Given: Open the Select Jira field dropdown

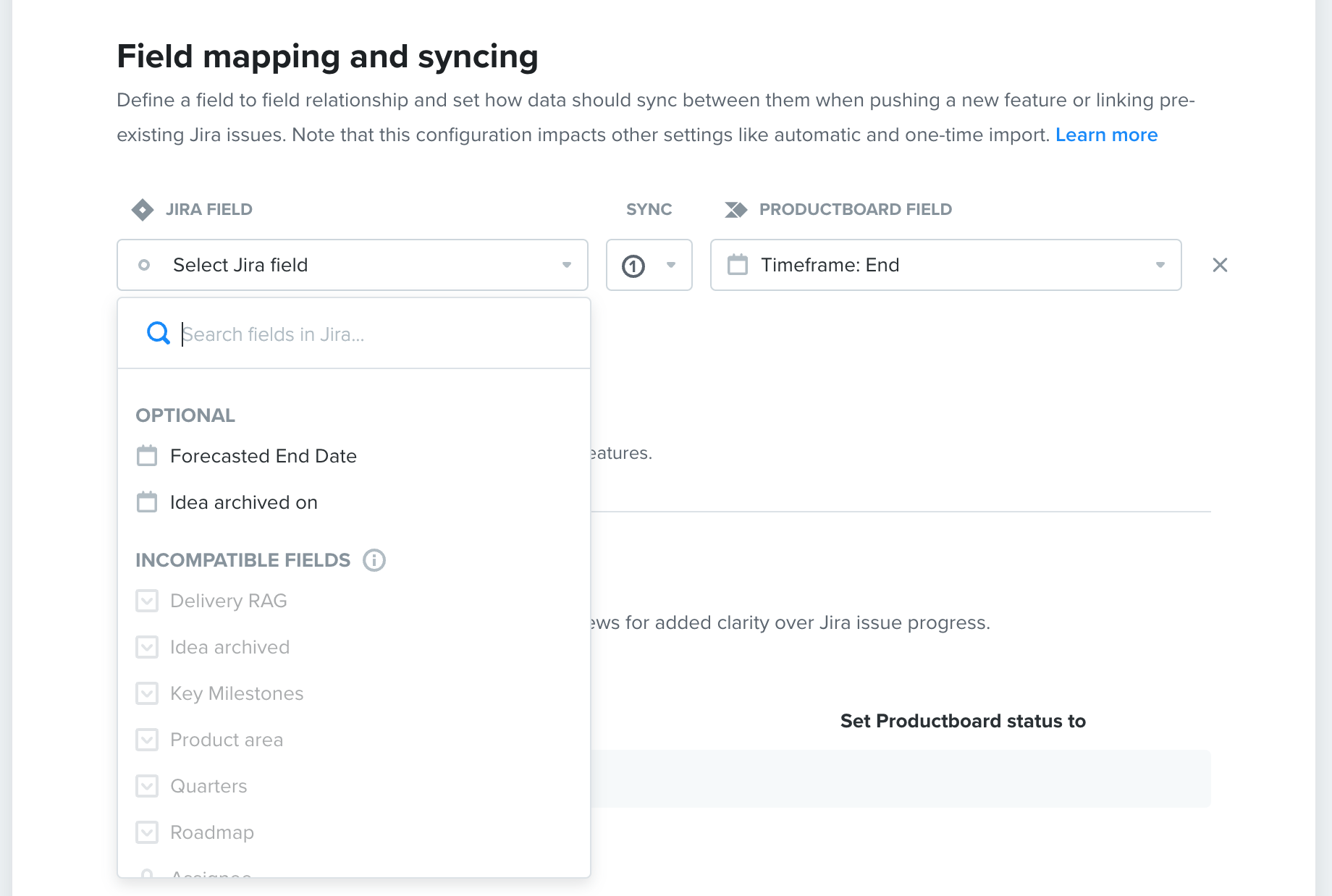Looking at the screenshot, I should coord(353,265).
